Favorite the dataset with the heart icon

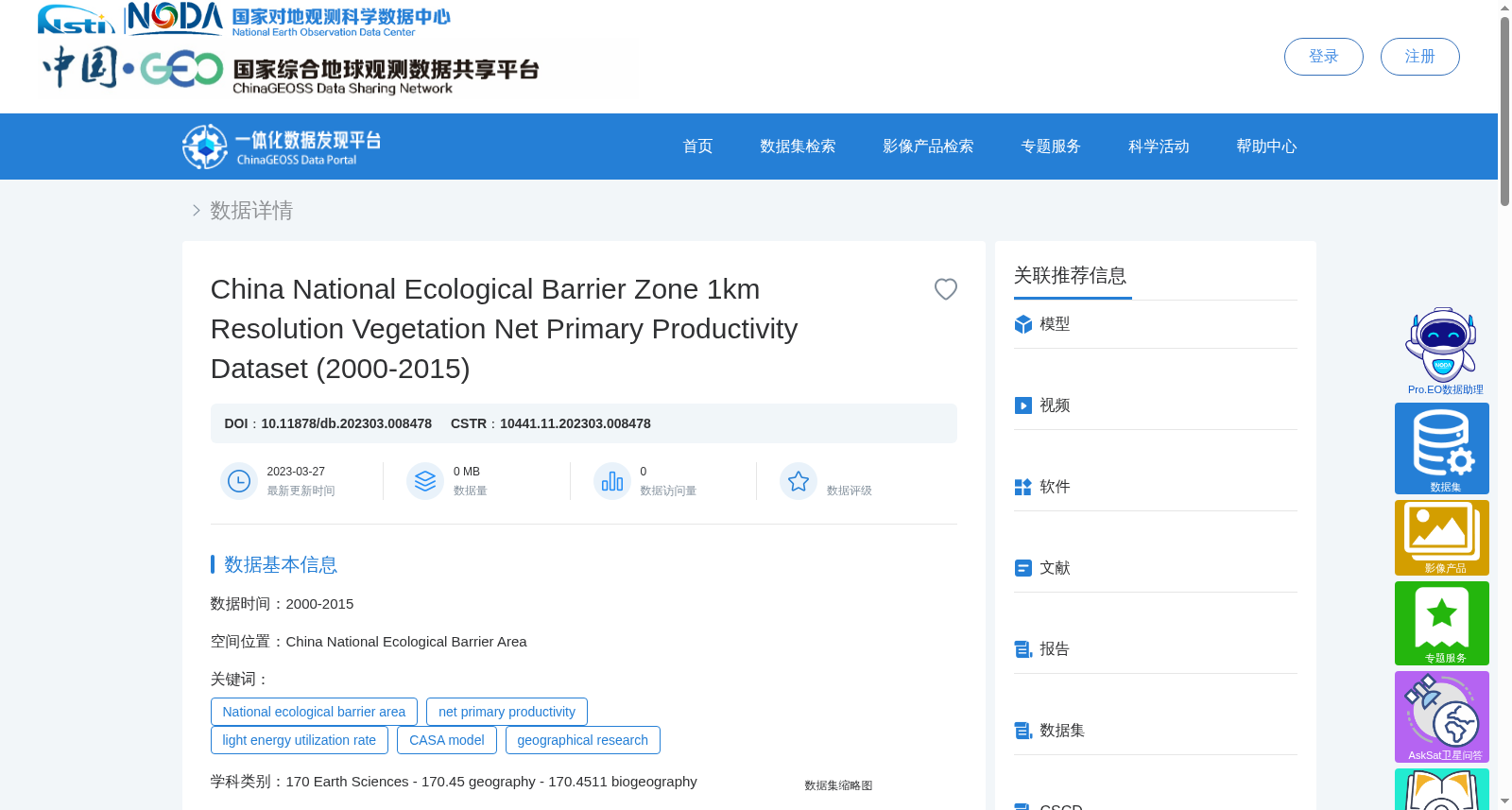tap(946, 289)
